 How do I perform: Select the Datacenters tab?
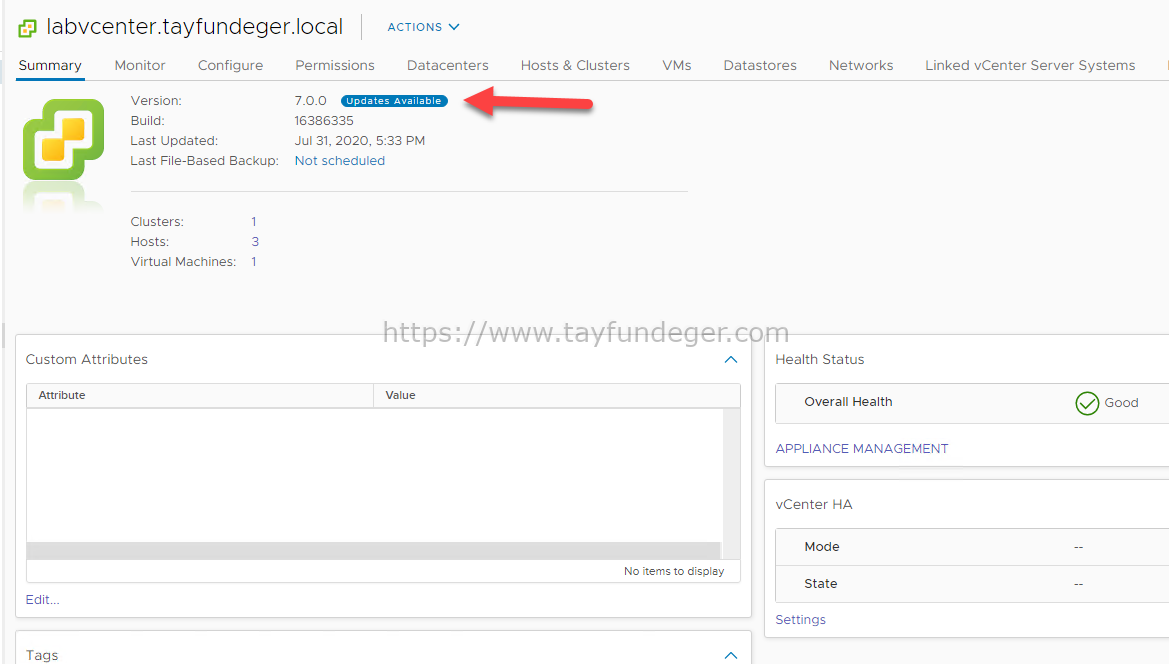[x=448, y=66]
